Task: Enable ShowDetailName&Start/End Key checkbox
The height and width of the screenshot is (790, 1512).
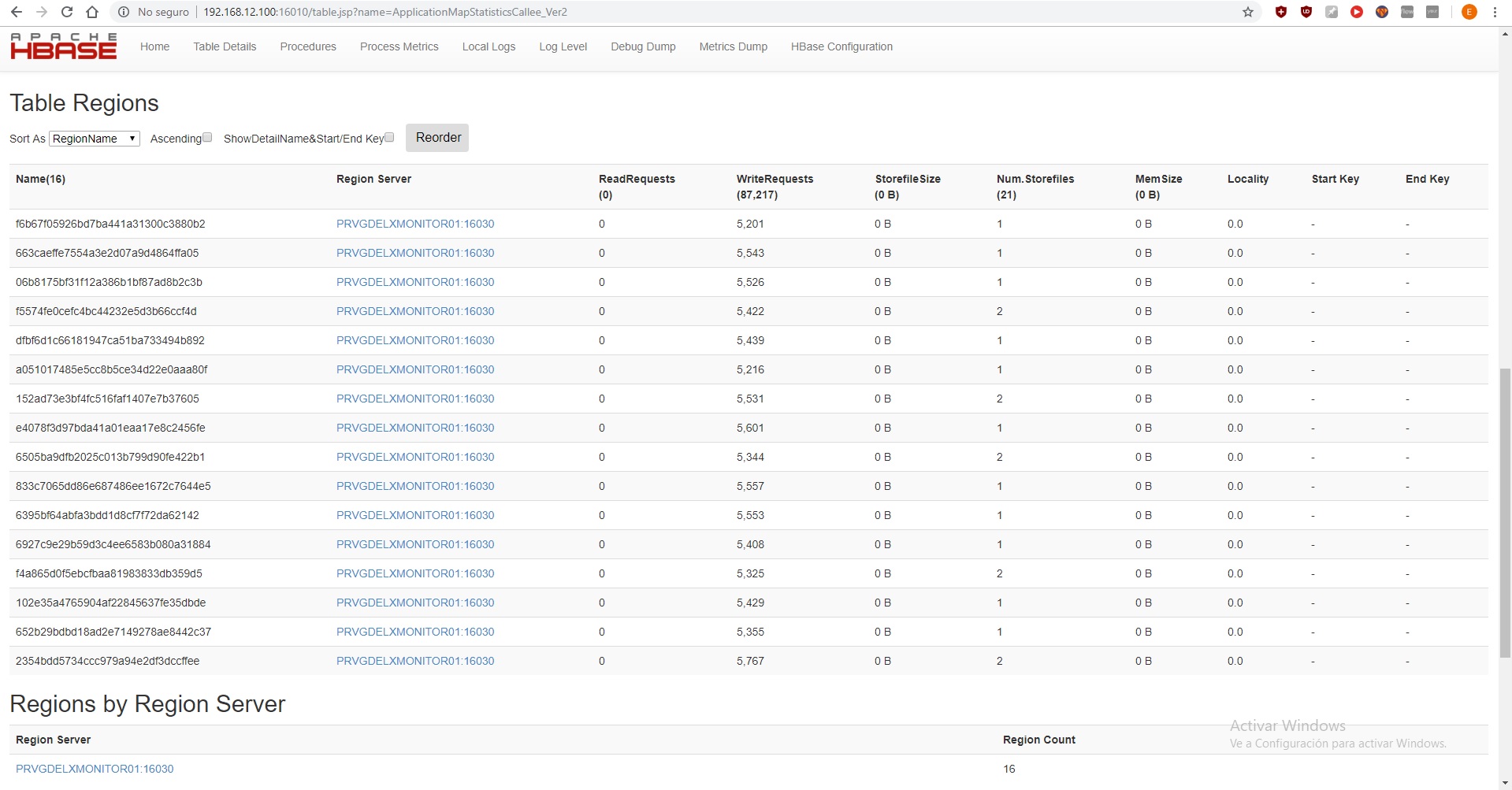Action: [389, 137]
